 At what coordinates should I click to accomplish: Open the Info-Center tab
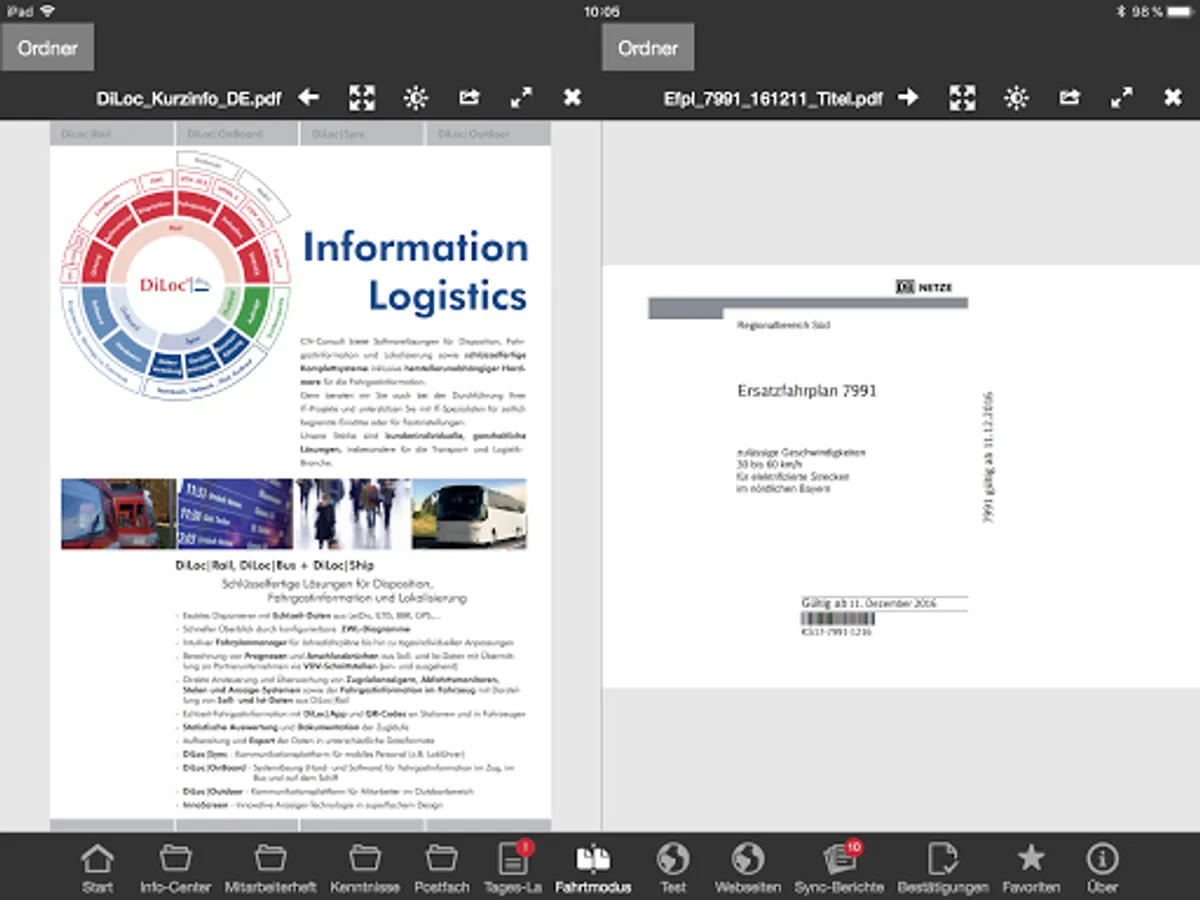[176, 867]
